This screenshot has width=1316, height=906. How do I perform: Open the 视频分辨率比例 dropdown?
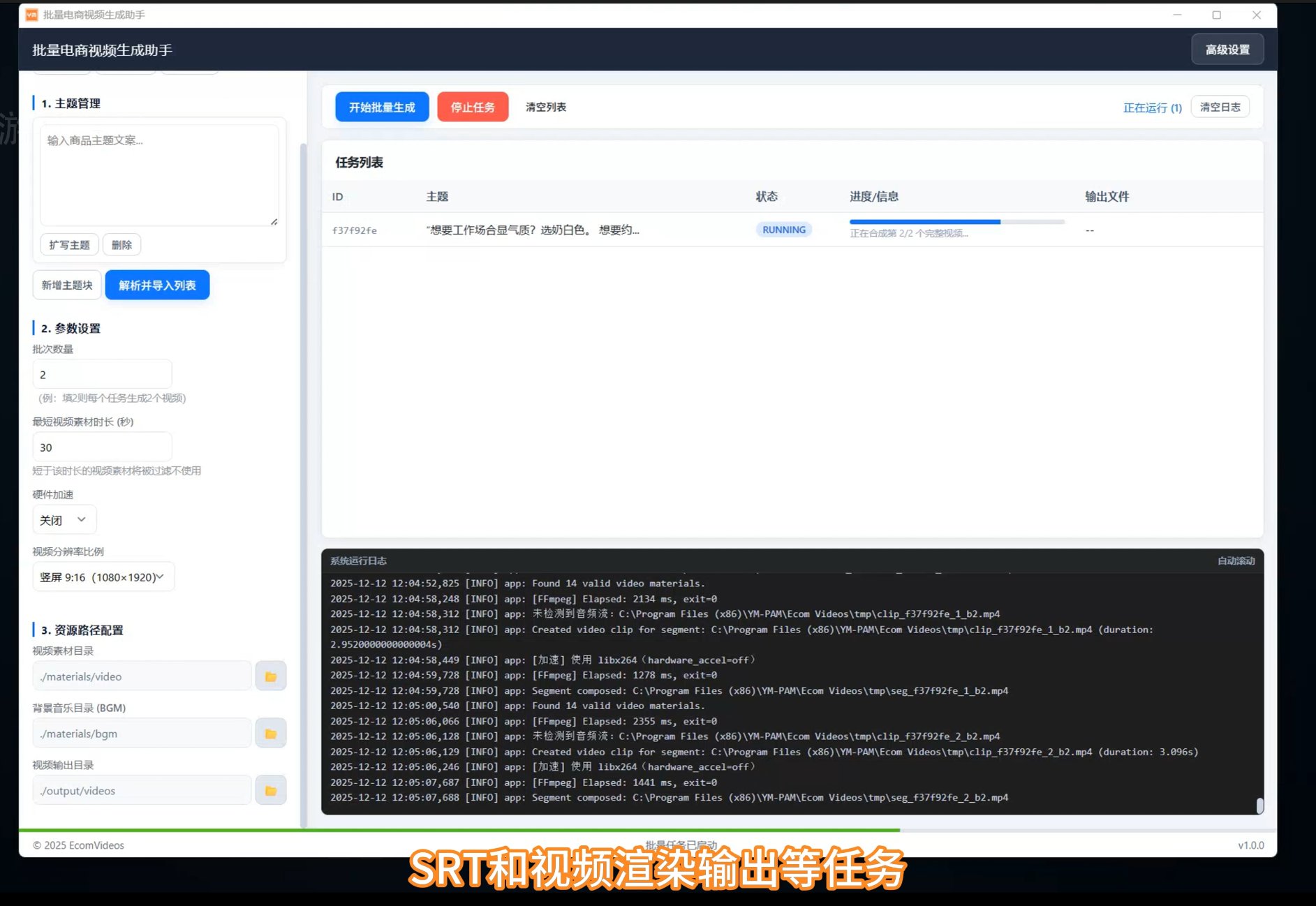[103, 577]
